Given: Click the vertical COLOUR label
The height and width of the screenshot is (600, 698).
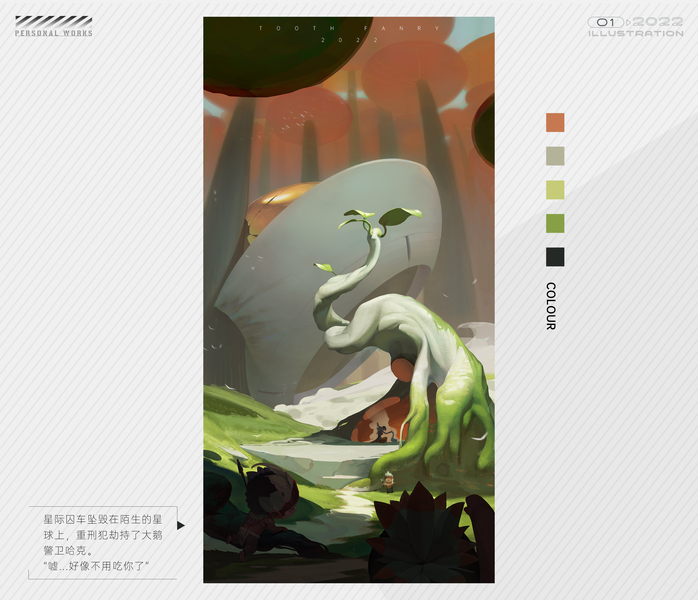Looking at the screenshot, I should click(x=551, y=306).
